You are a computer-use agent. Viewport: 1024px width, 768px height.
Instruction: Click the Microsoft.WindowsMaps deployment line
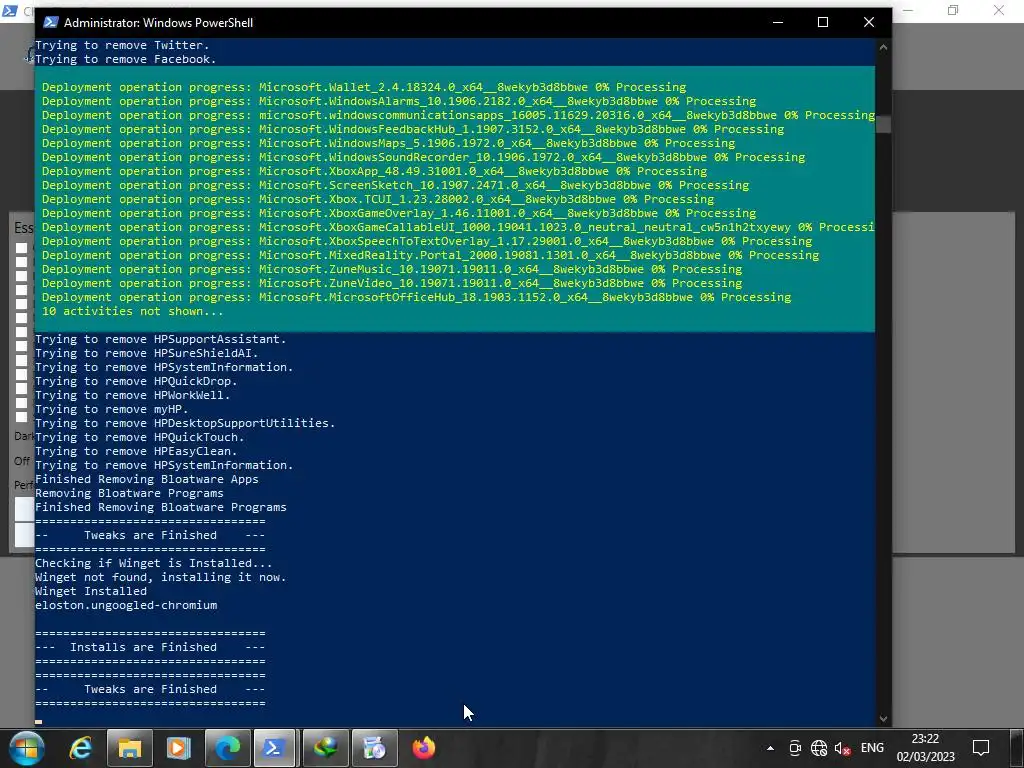point(389,143)
